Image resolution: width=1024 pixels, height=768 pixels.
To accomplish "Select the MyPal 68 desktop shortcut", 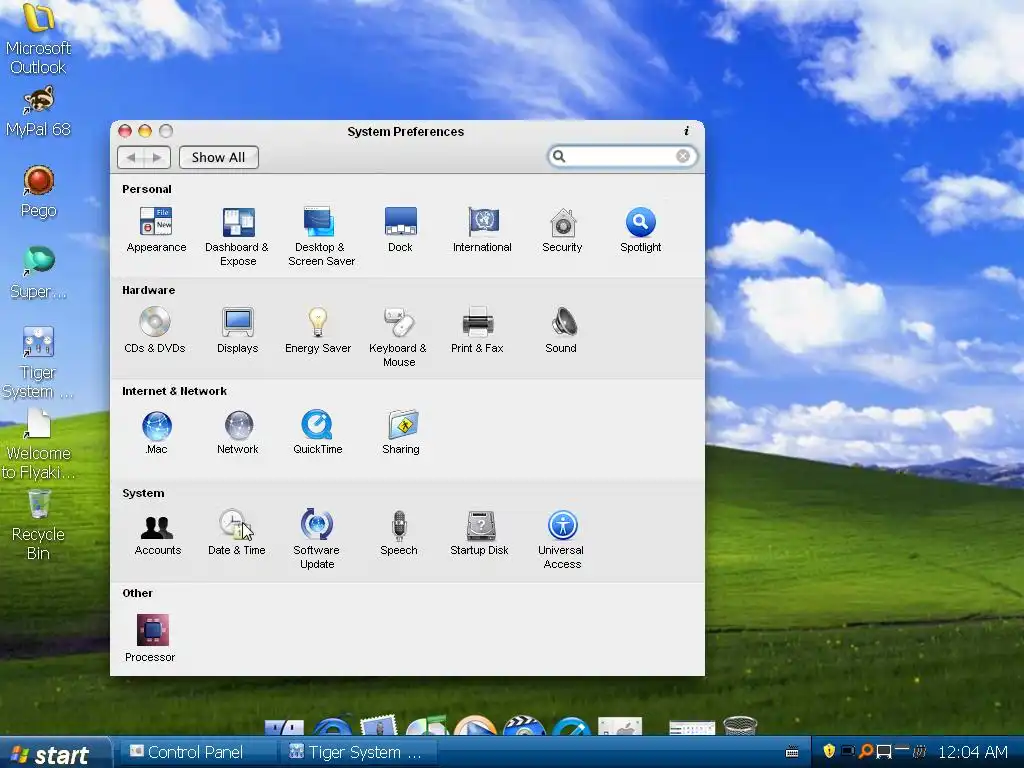I will [38, 111].
